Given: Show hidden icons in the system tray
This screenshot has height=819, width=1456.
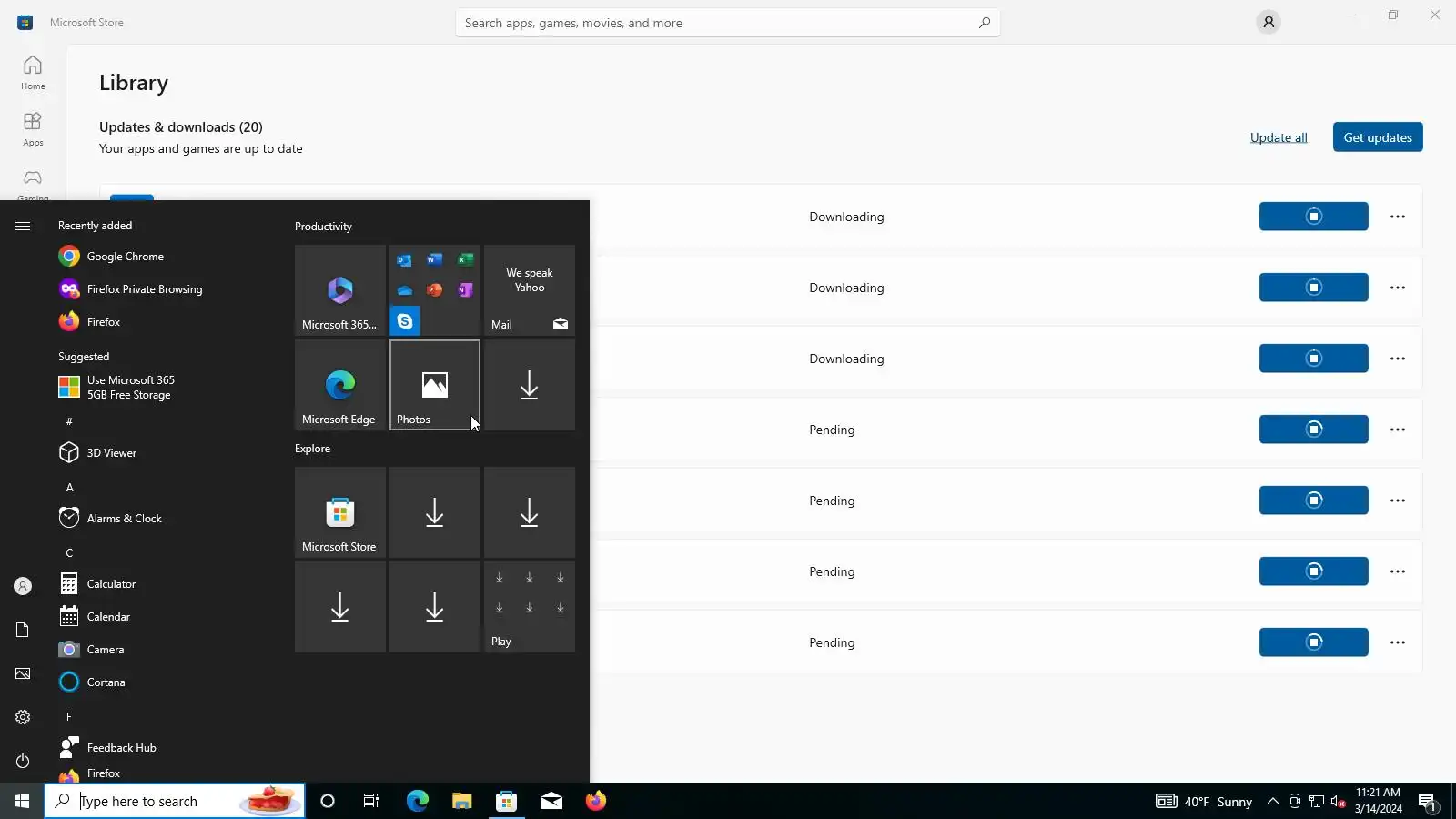Looking at the screenshot, I should click(x=1273, y=802).
